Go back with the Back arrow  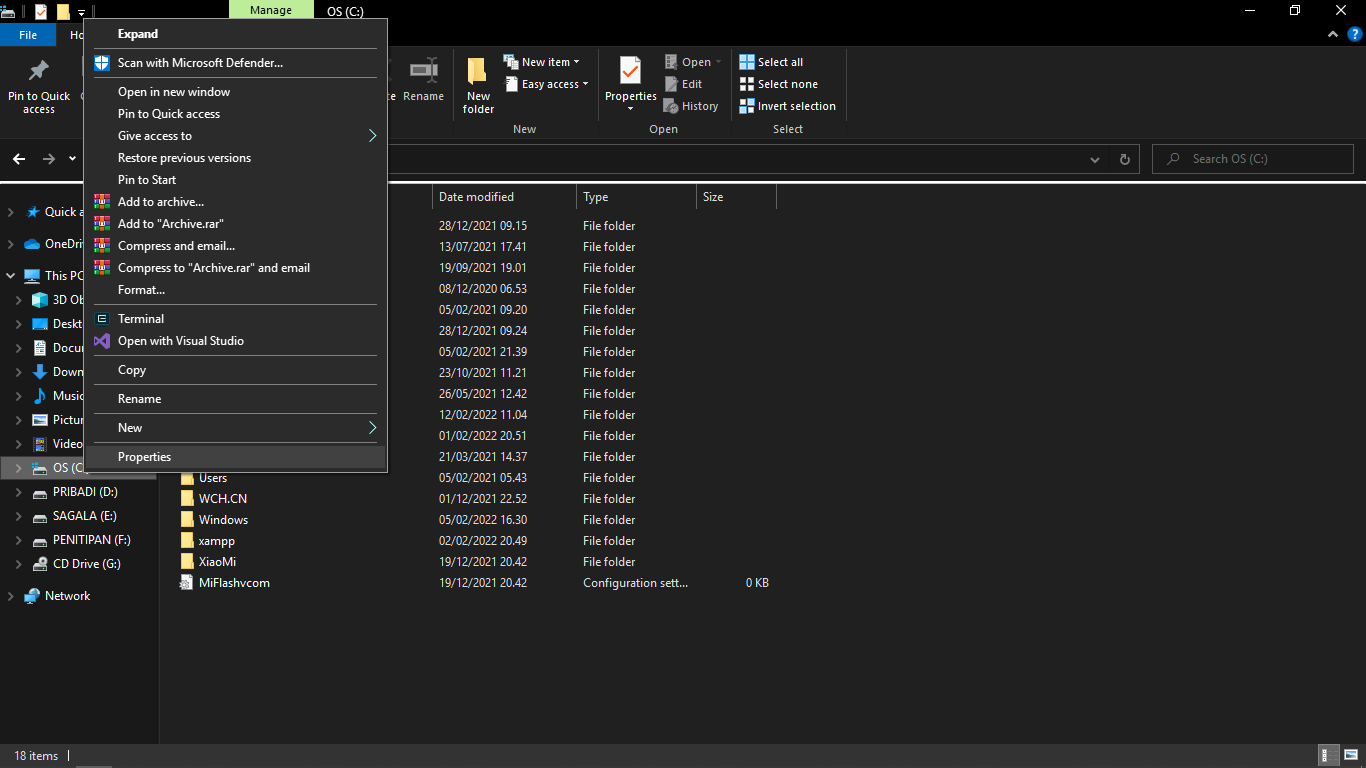click(19, 159)
